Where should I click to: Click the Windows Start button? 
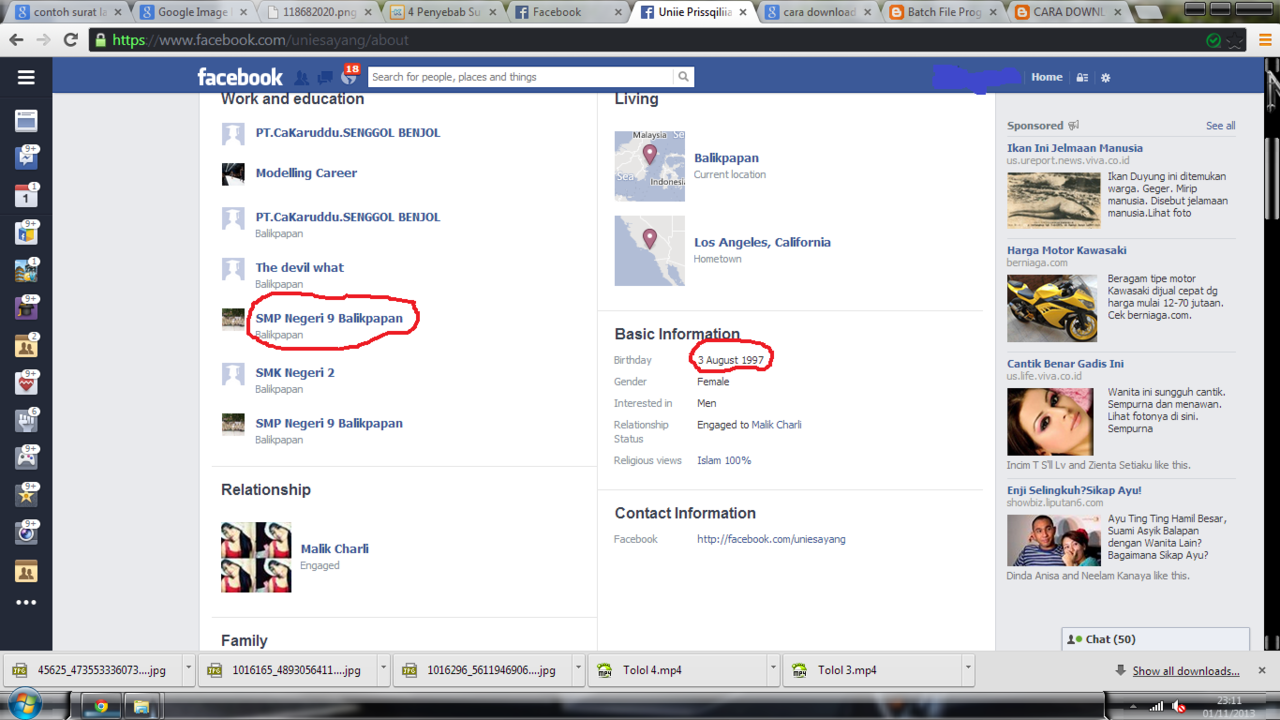(x=26, y=705)
